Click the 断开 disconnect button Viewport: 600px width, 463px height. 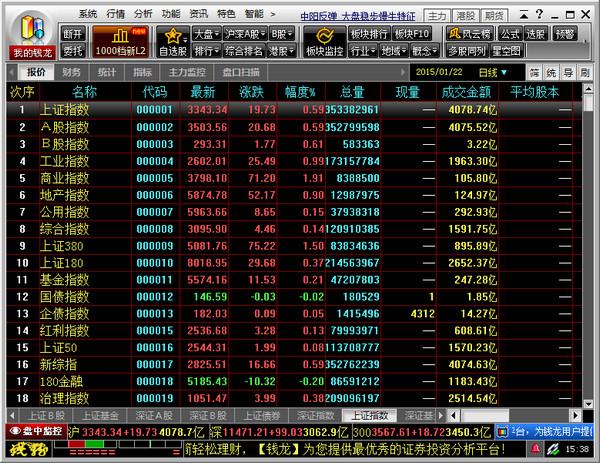point(73,34)
